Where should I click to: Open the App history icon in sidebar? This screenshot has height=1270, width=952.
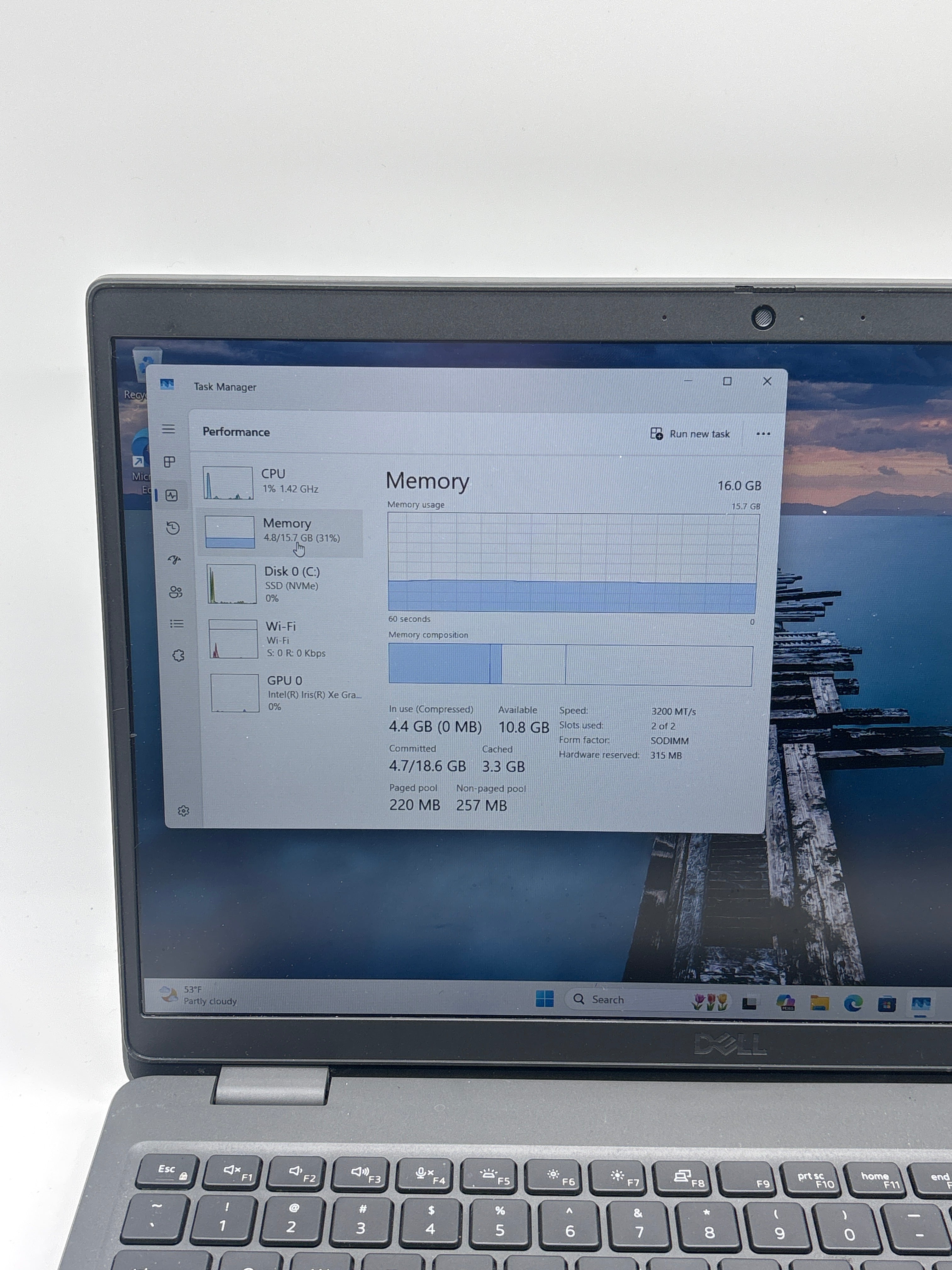[x=173, y=528]
